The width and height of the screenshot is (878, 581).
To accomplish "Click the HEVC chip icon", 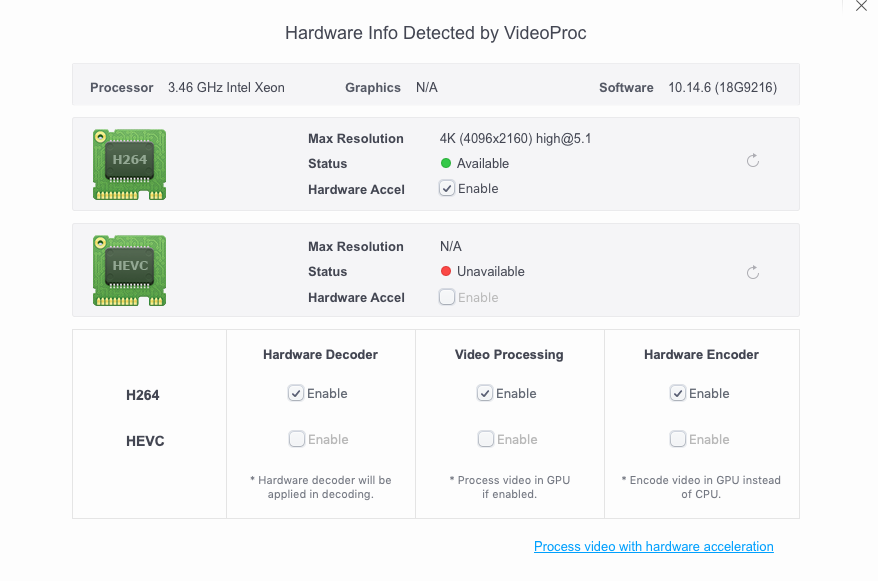I will (130, 270).
